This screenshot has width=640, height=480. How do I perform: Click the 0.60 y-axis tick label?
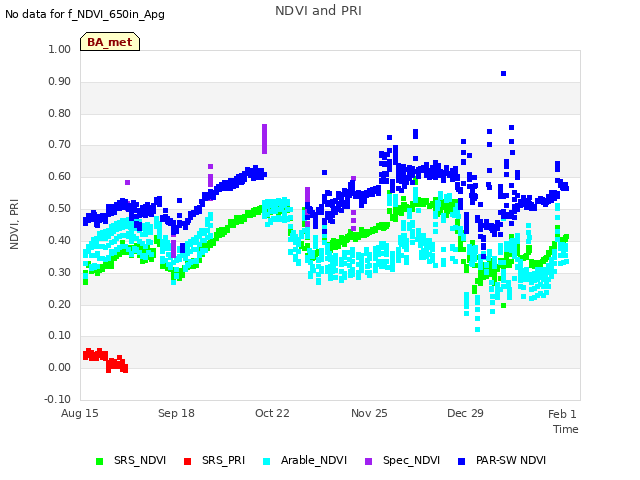click(60, 176)
